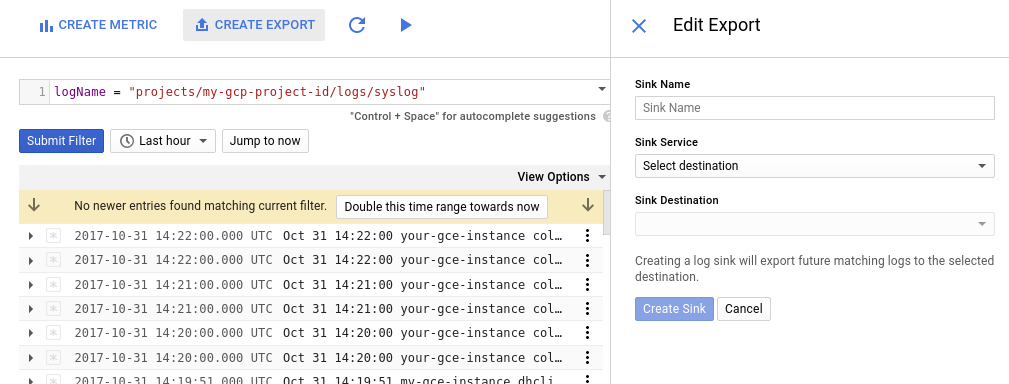Image resolution: width=1009 pixels, height=384 pixels.
Task: Expand the second 14:21:00 log entry
Action: tap(30, 309)
